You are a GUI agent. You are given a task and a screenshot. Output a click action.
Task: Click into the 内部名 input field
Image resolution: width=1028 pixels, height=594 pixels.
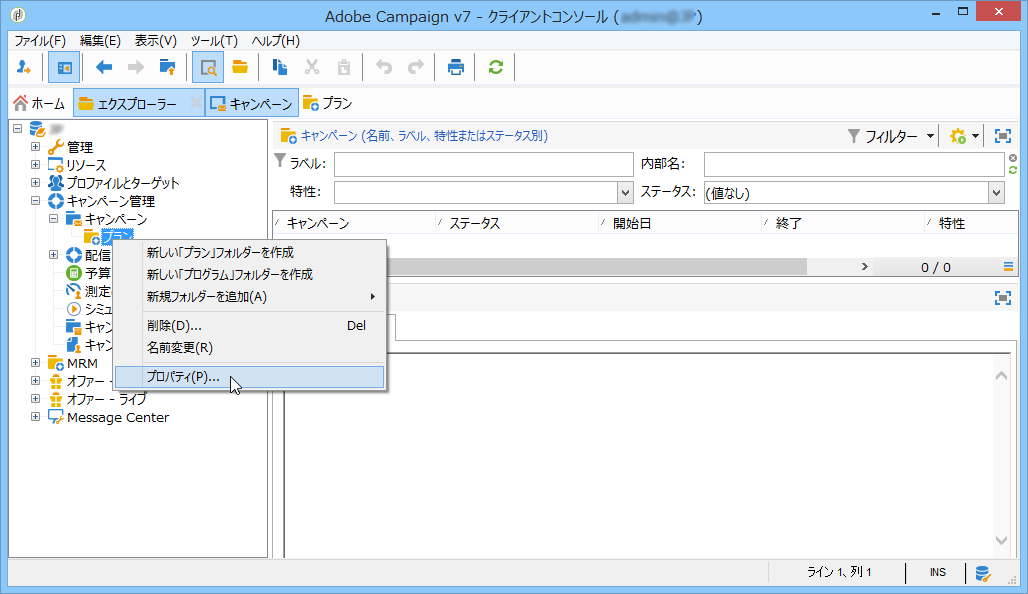point(854,165)
